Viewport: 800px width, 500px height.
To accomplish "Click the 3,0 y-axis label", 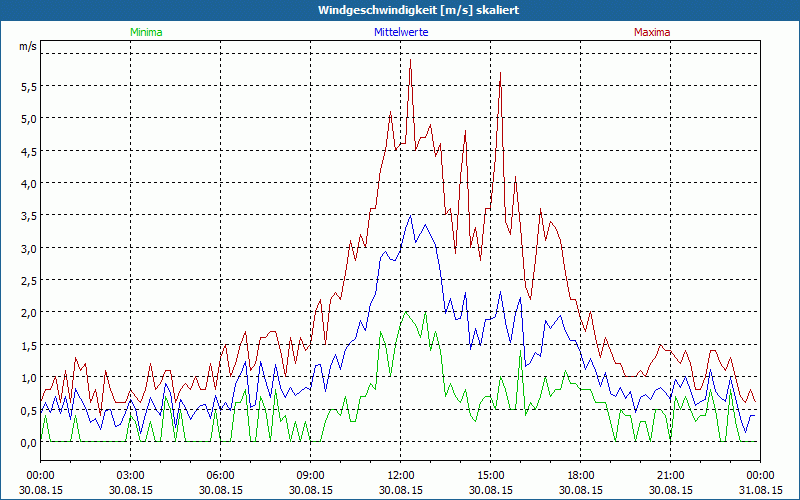I will [28, 249].
